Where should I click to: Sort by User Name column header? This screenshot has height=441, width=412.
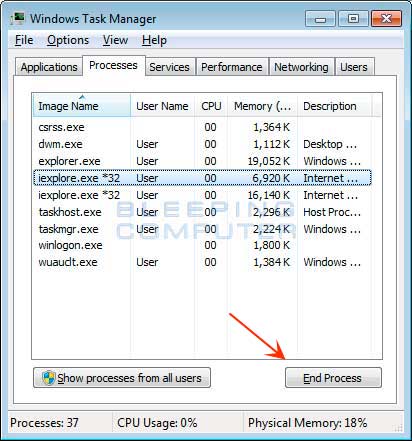[162, 106]
